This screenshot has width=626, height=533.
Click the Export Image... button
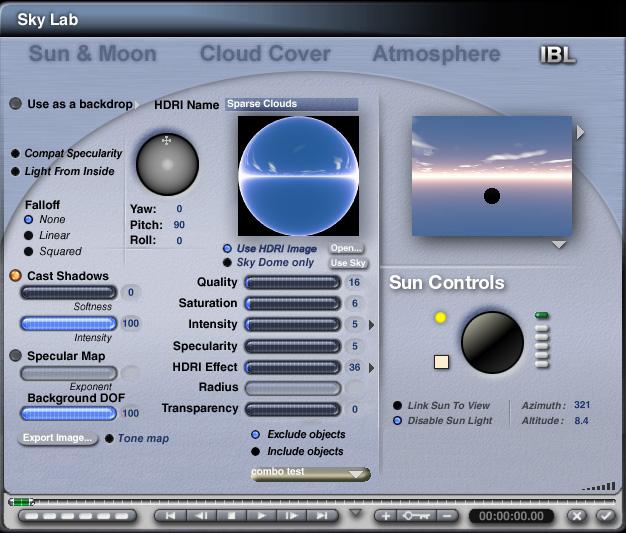[x=57, y=438]
